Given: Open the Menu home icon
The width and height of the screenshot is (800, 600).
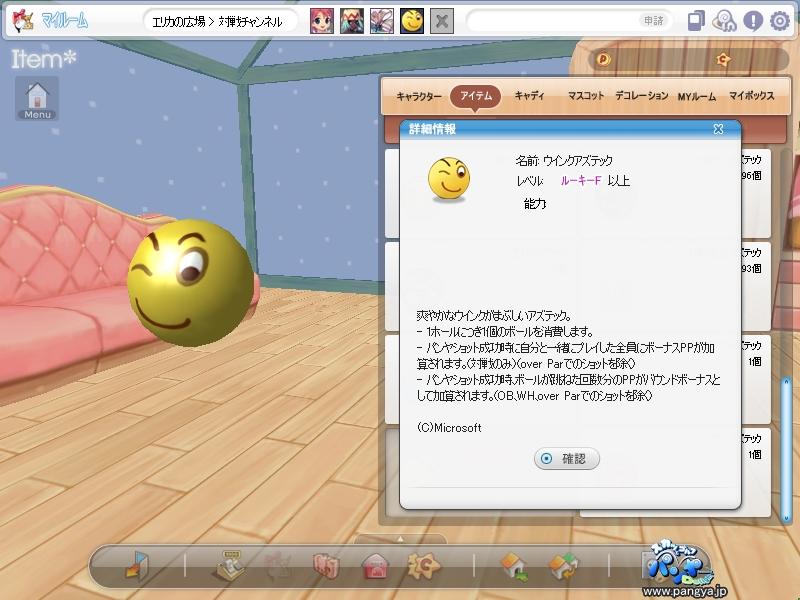Looking at the screenshot, I should [37, 98].
